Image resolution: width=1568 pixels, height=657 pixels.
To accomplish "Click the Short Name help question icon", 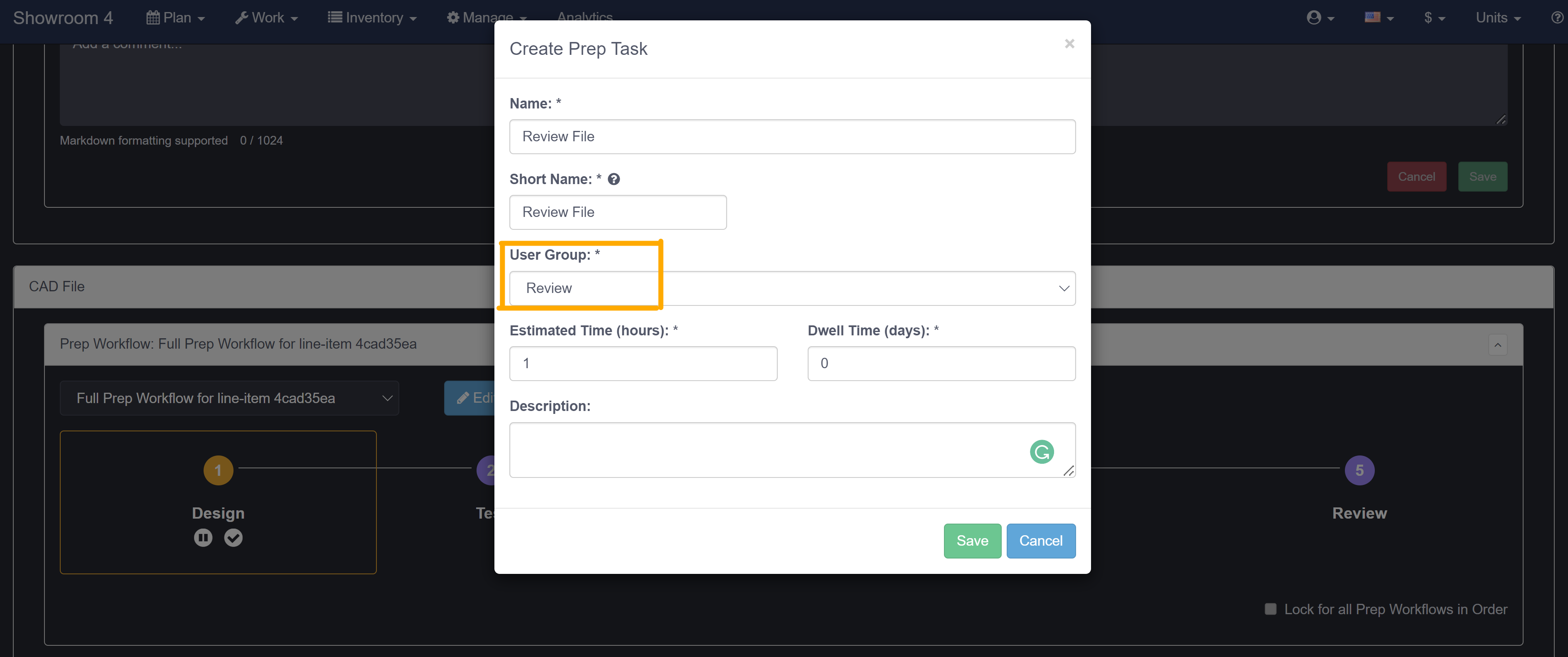I will pos(614,179).
